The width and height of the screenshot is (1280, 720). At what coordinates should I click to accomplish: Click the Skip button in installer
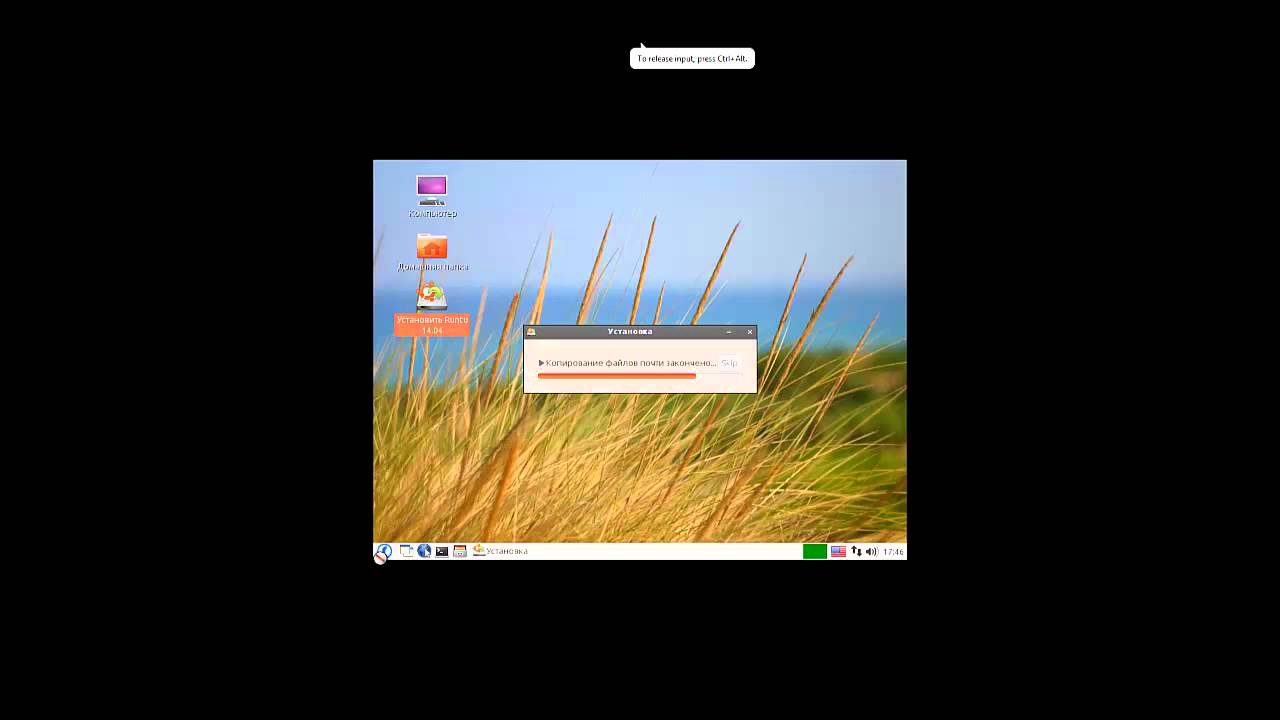tap(729, 363)
